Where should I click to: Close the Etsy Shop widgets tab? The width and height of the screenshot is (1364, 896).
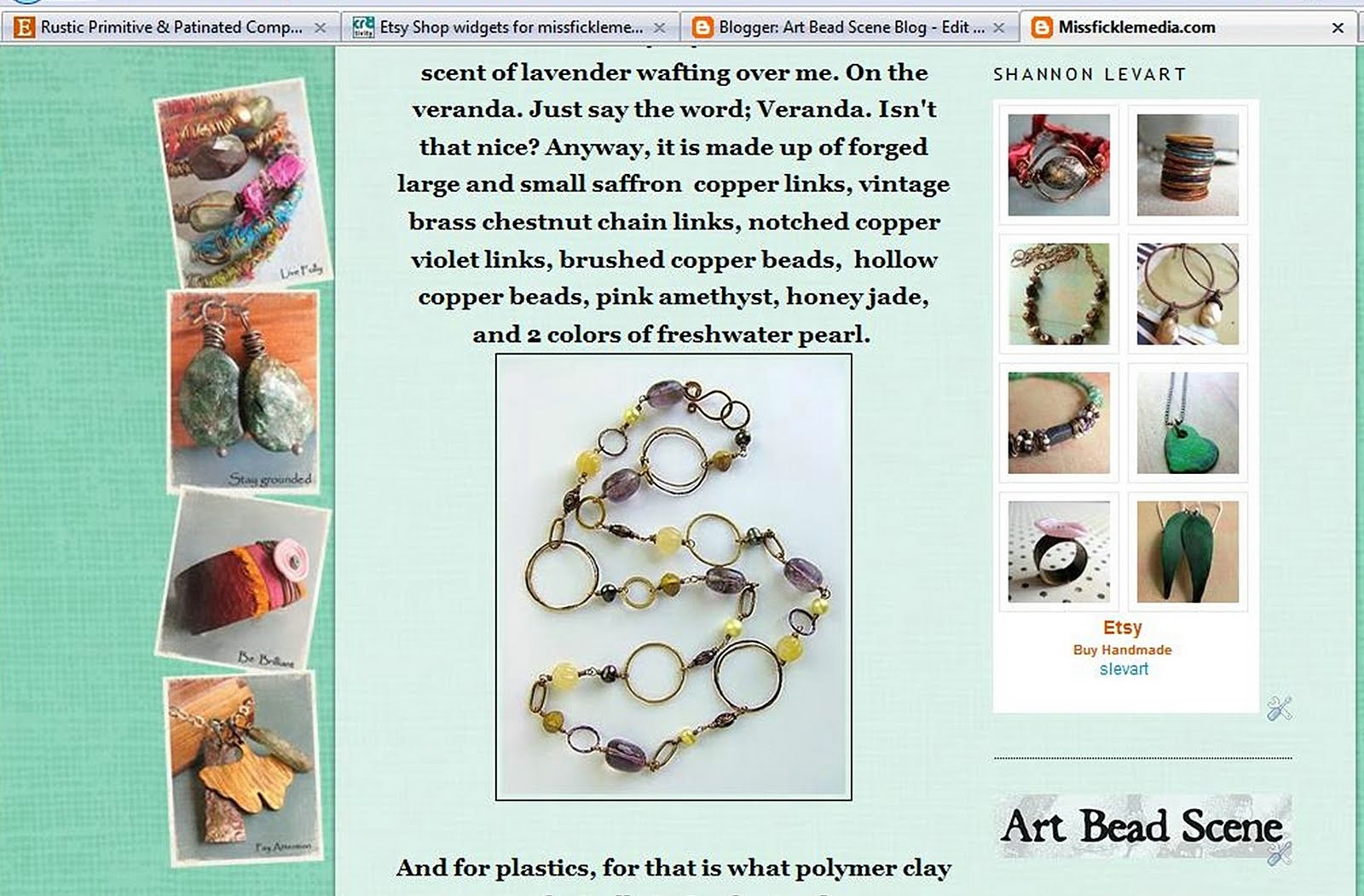point(659,28)
